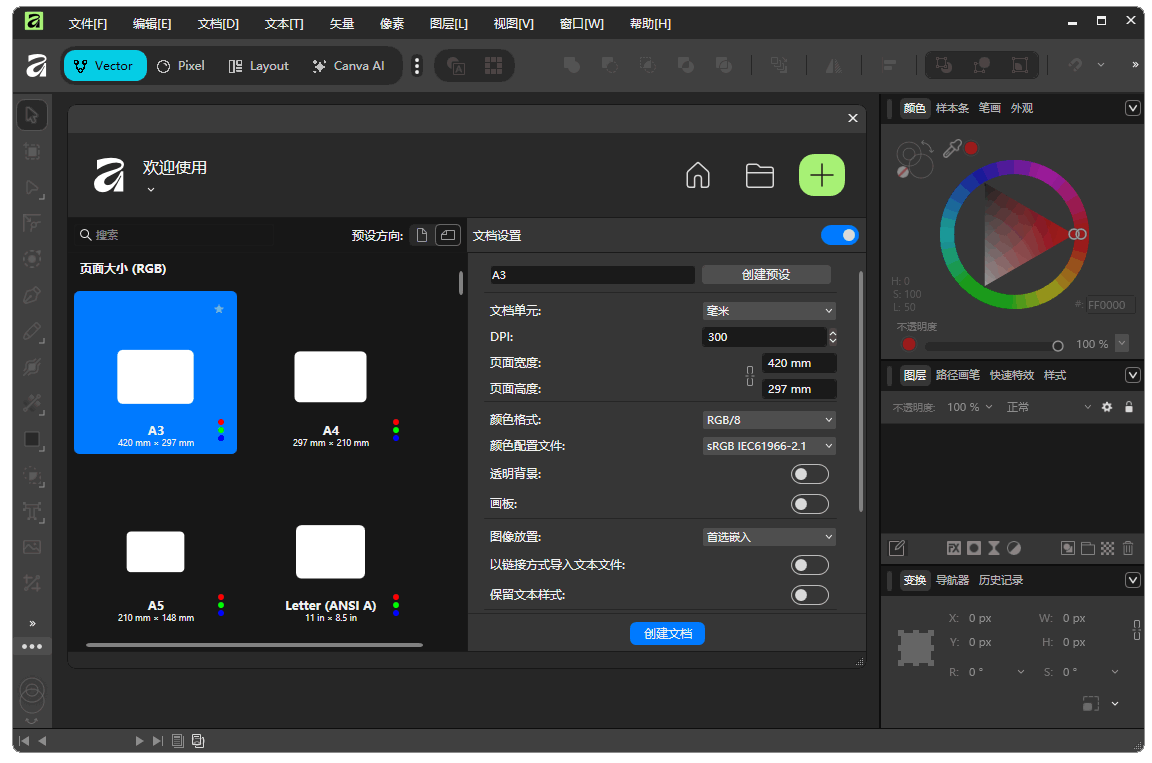Enable the 透明背景 toggle
1152x763 pixels.
(x=809, y=474)
